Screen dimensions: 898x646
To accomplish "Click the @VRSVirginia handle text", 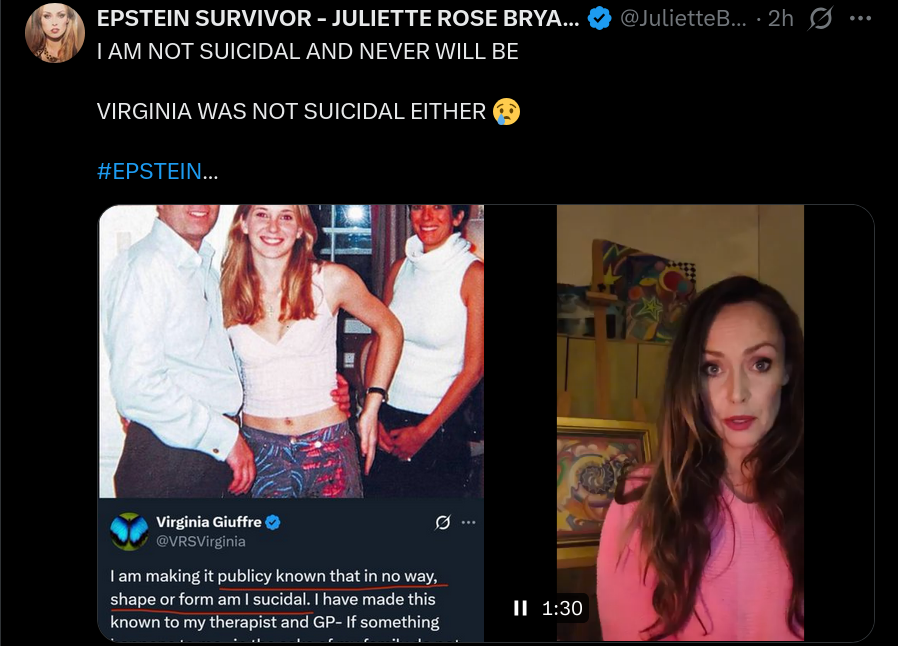I will click(201, 541).
